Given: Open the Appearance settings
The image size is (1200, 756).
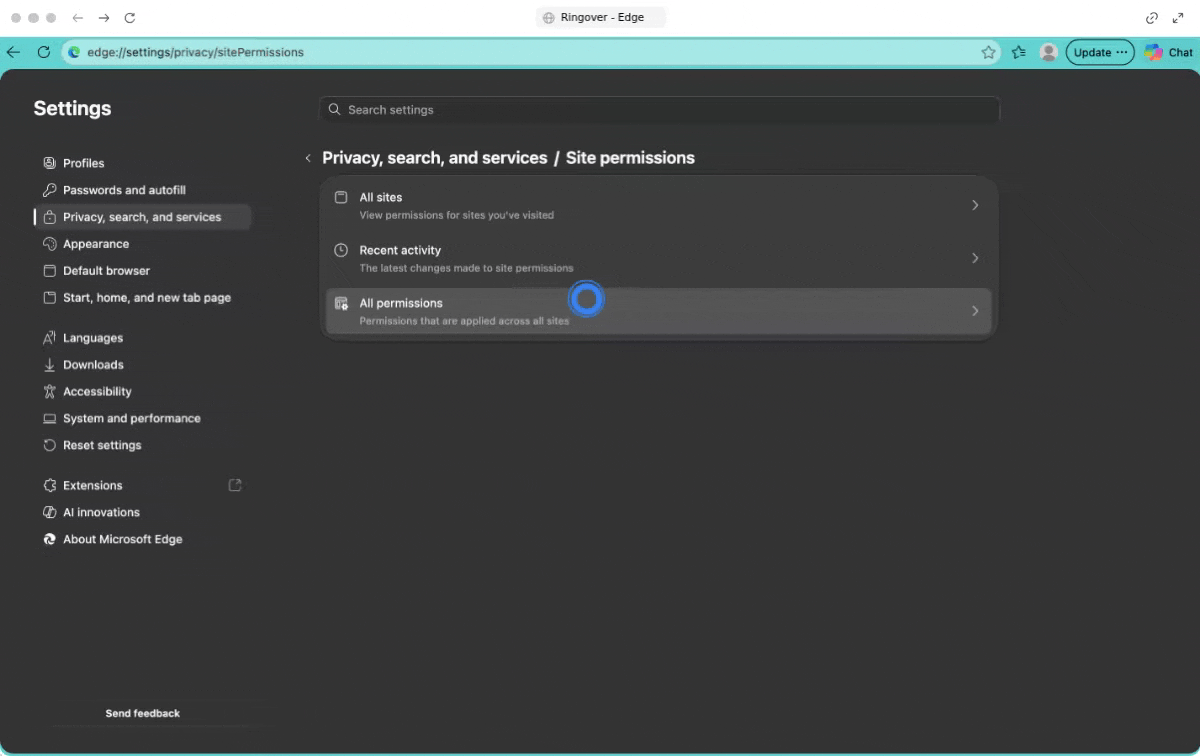Looking at the screenshot, I should (95, 244).
